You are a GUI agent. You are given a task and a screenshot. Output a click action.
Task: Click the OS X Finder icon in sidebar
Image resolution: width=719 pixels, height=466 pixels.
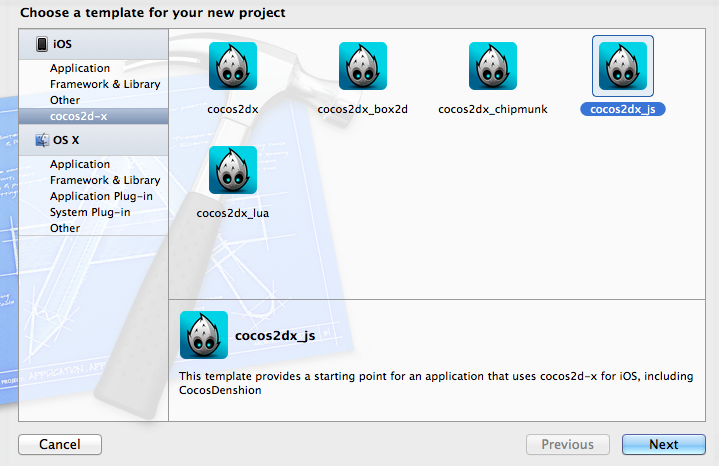(x=42, y=140)
